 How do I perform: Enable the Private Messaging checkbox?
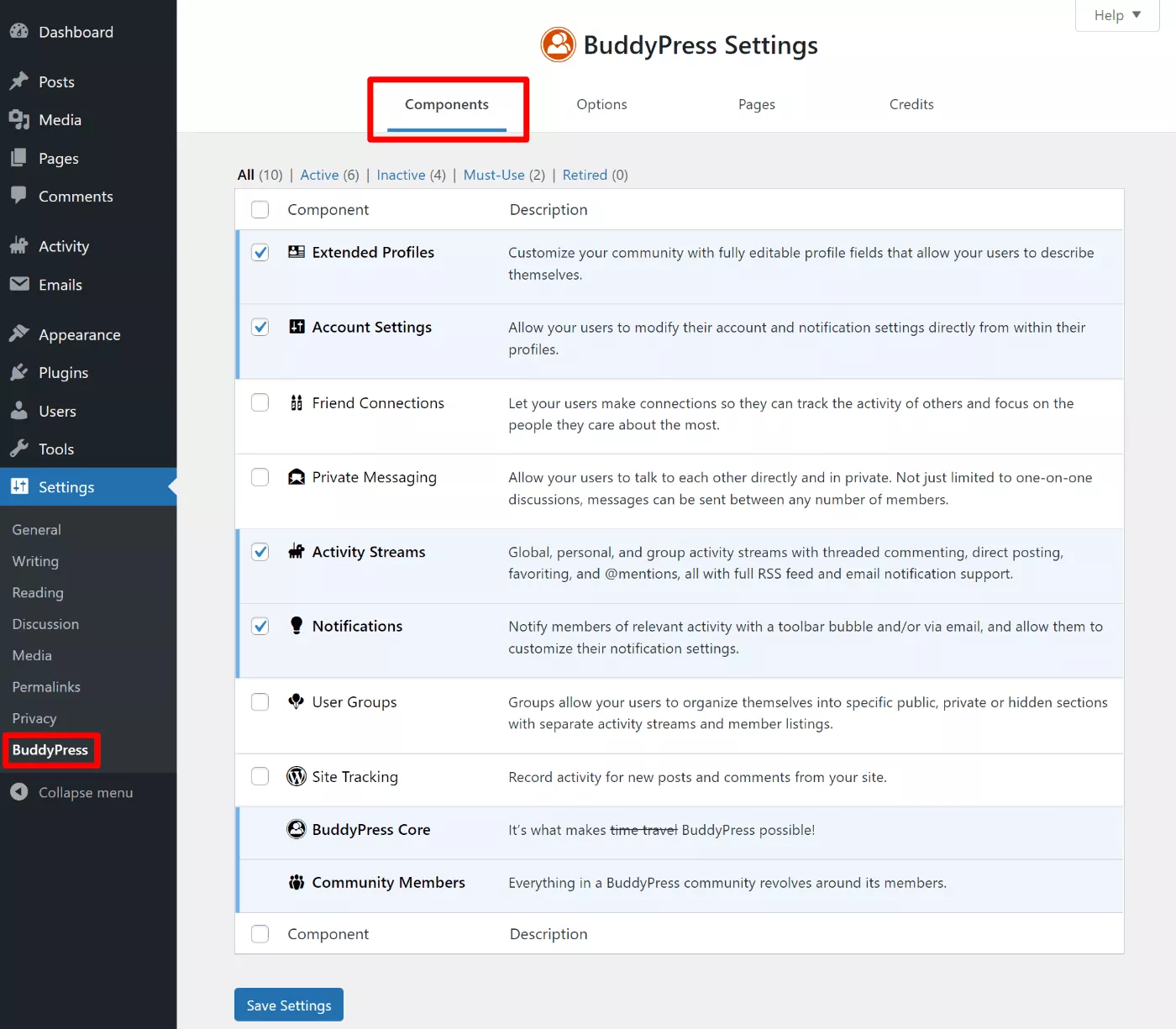pyautogui.click(x=260, y=477)
